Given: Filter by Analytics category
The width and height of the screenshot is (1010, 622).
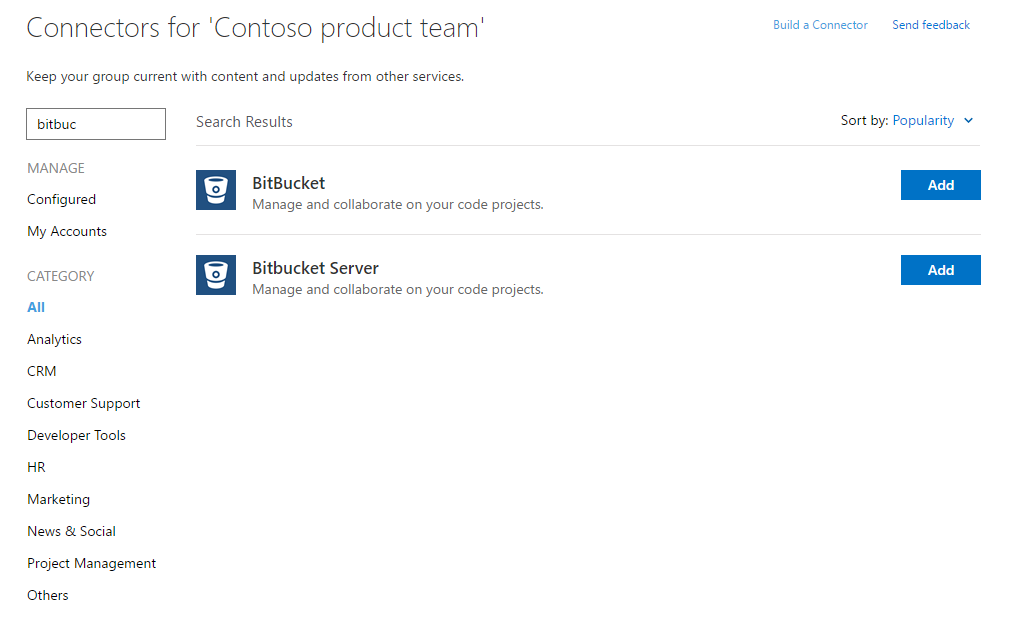Looking at the screenshot, I should tap(54, 339).
